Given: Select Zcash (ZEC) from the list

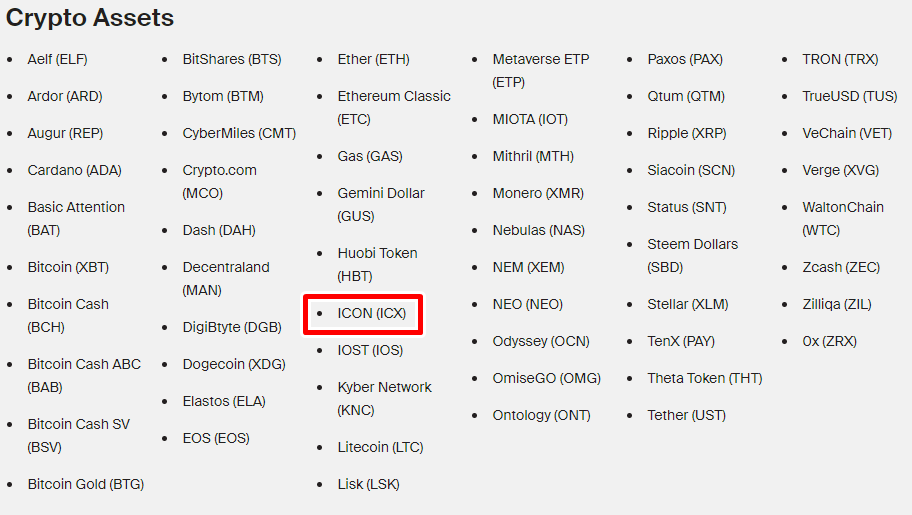Looking at the screenshot, I should tap(841, 268).
